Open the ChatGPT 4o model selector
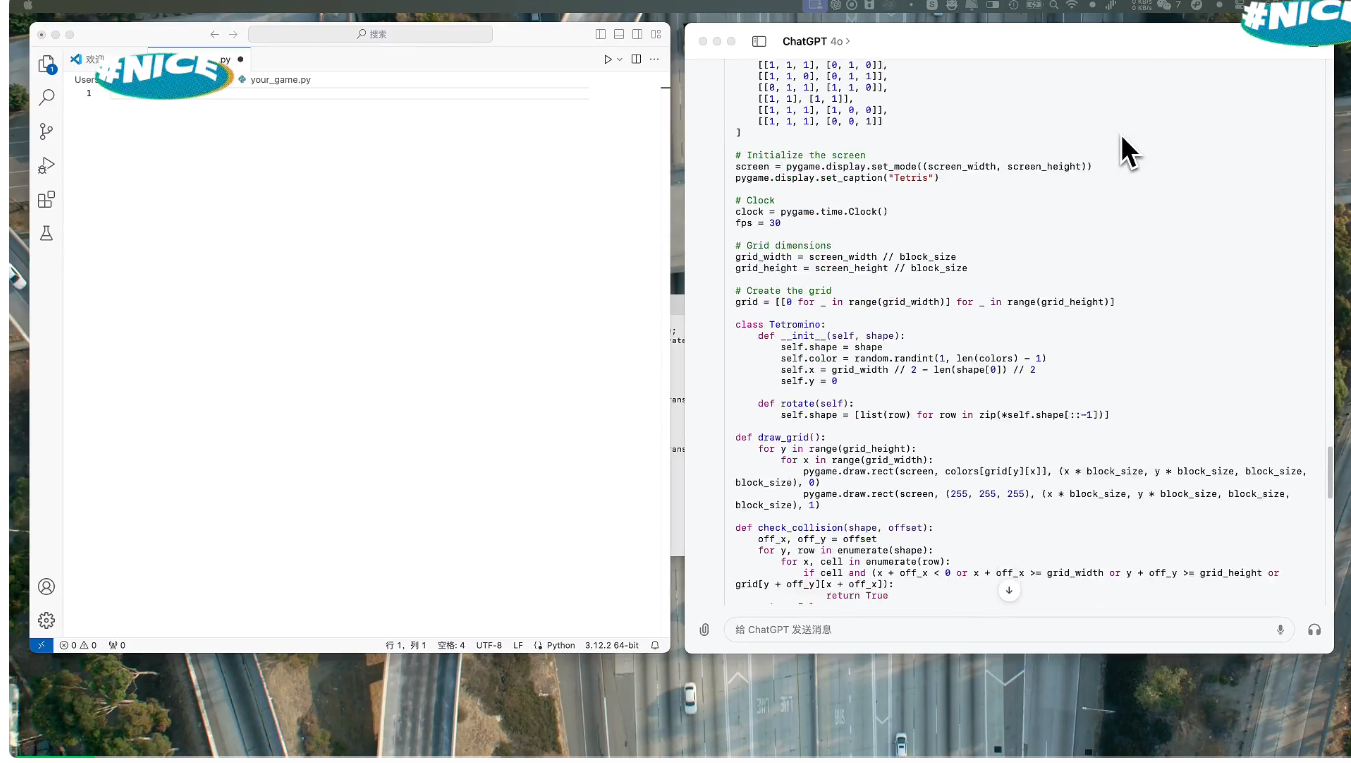1351x763 pixels. [x=816, y=41]
